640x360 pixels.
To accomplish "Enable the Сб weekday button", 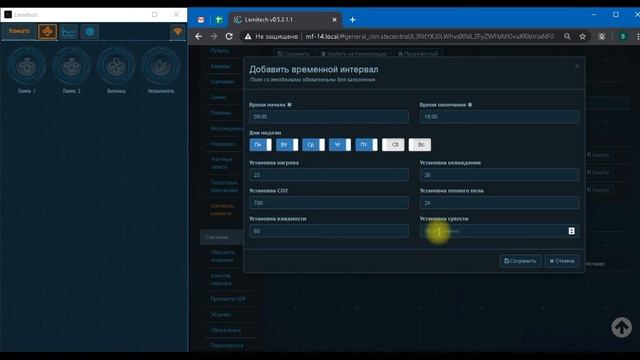I will coord(393,144).
